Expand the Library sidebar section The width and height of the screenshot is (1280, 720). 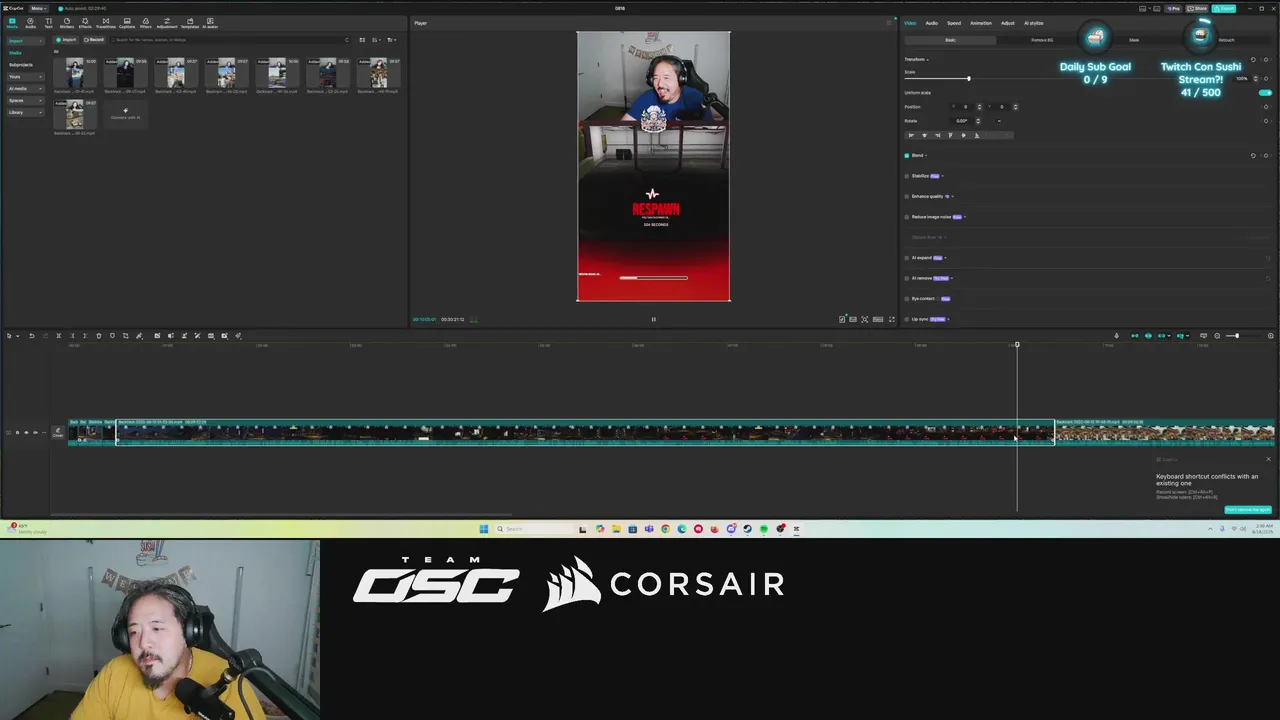[26, 112]
